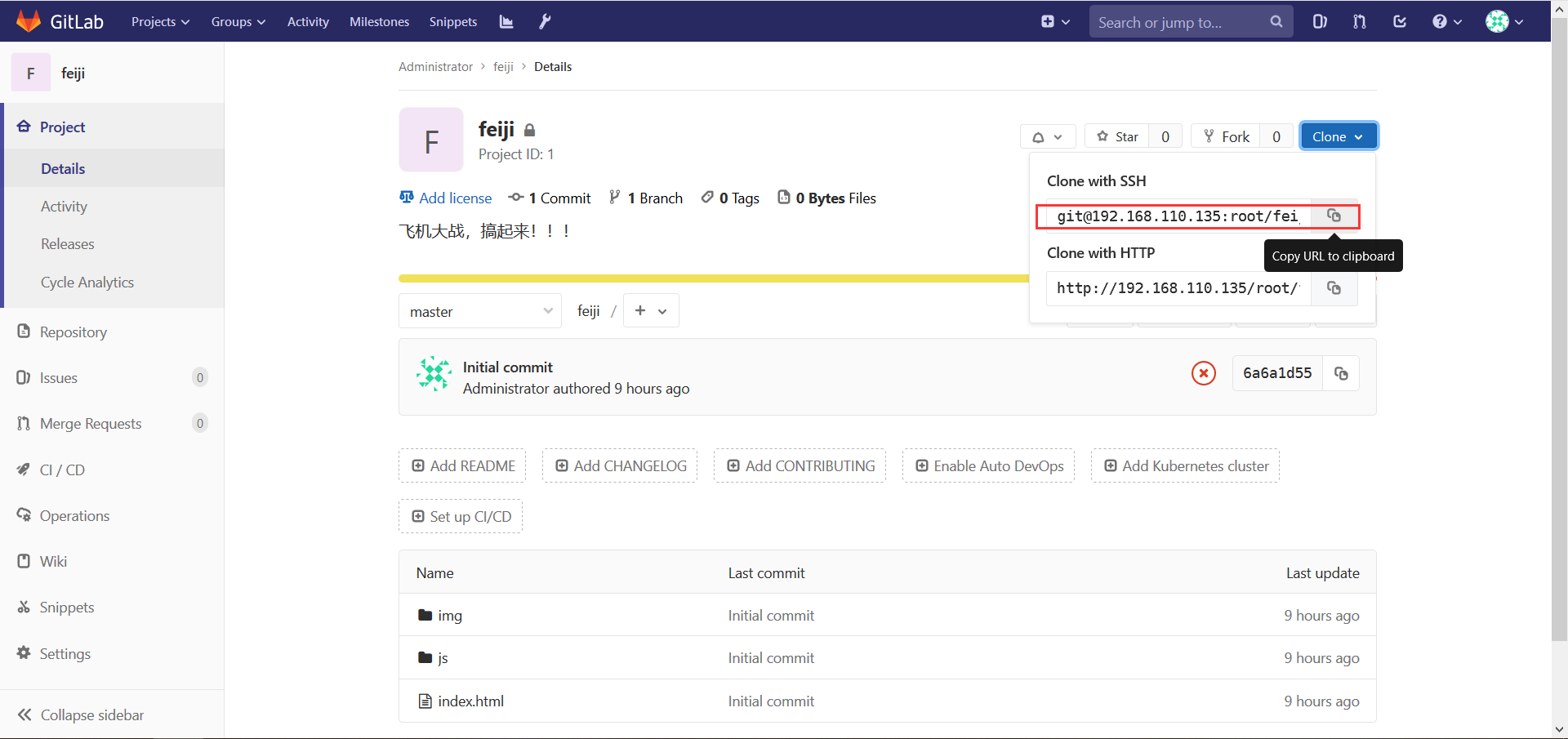This screenshot has height=739, width=1568.
Task: Open the notification bell dropdown
Action: pos(1047,136)
